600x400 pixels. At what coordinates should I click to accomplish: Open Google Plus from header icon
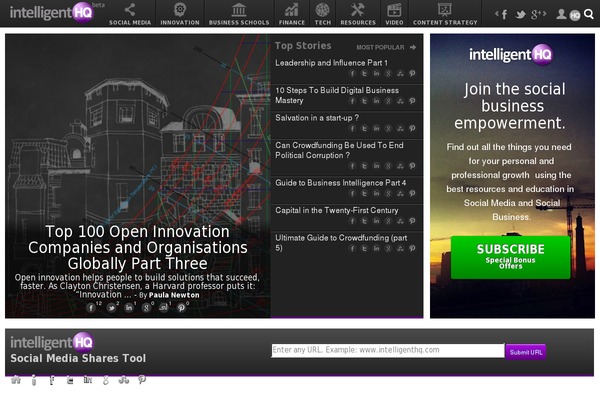(x=536, y=15)
